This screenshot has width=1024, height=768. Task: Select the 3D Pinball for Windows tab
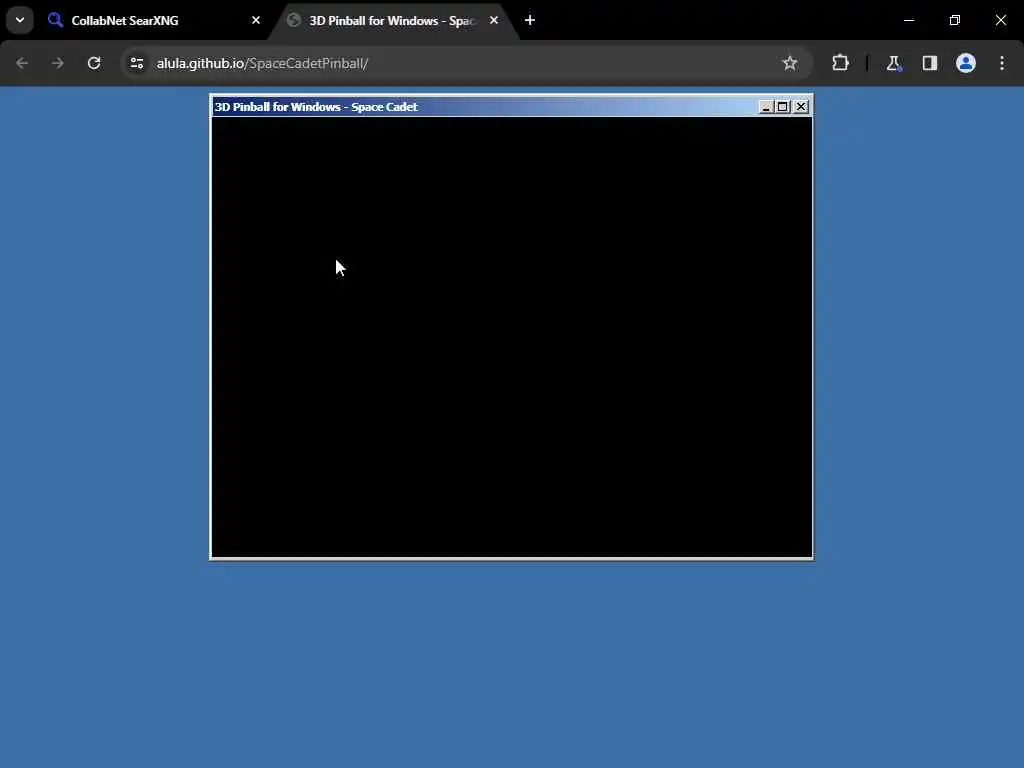tap(394, 20)
